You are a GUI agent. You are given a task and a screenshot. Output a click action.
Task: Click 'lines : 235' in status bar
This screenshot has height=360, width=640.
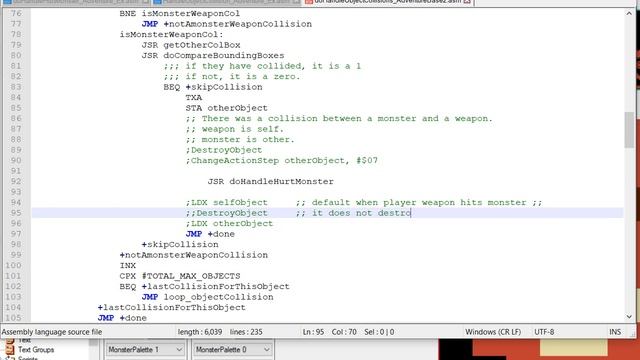tap(246, 332)
